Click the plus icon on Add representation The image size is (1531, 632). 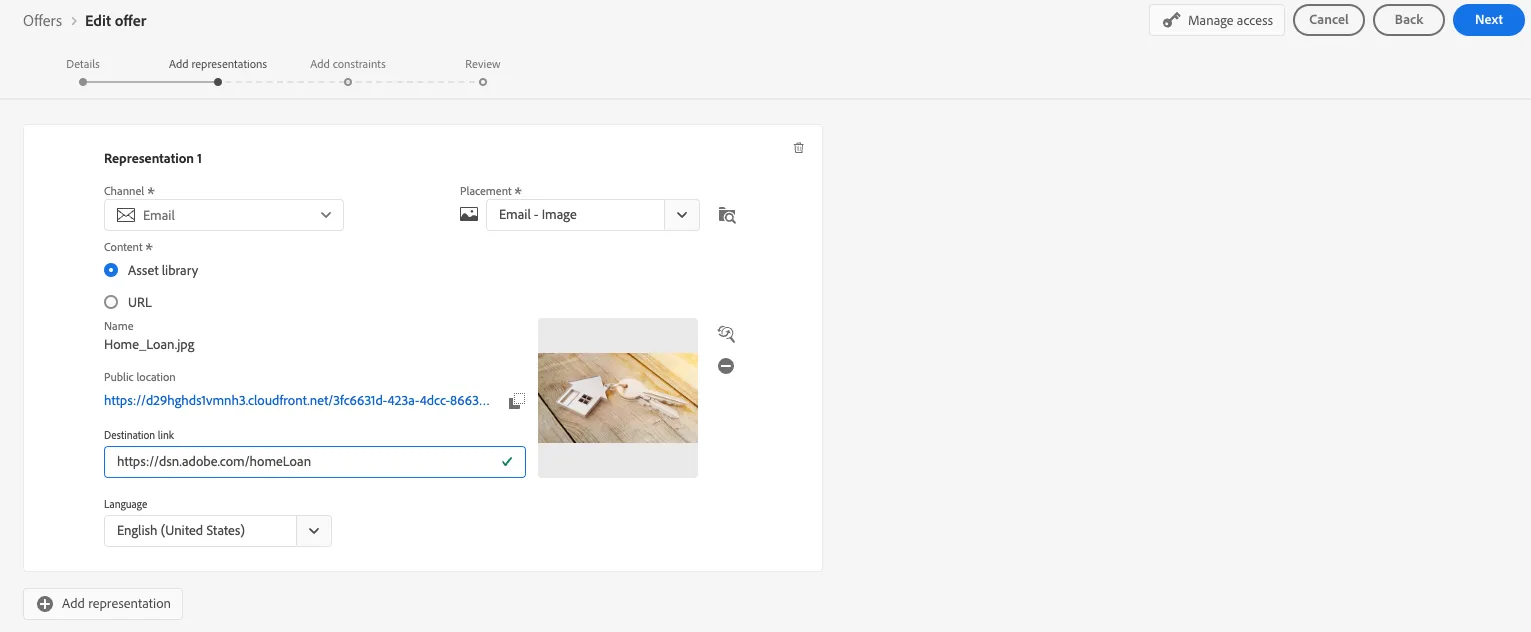[45, 604]
